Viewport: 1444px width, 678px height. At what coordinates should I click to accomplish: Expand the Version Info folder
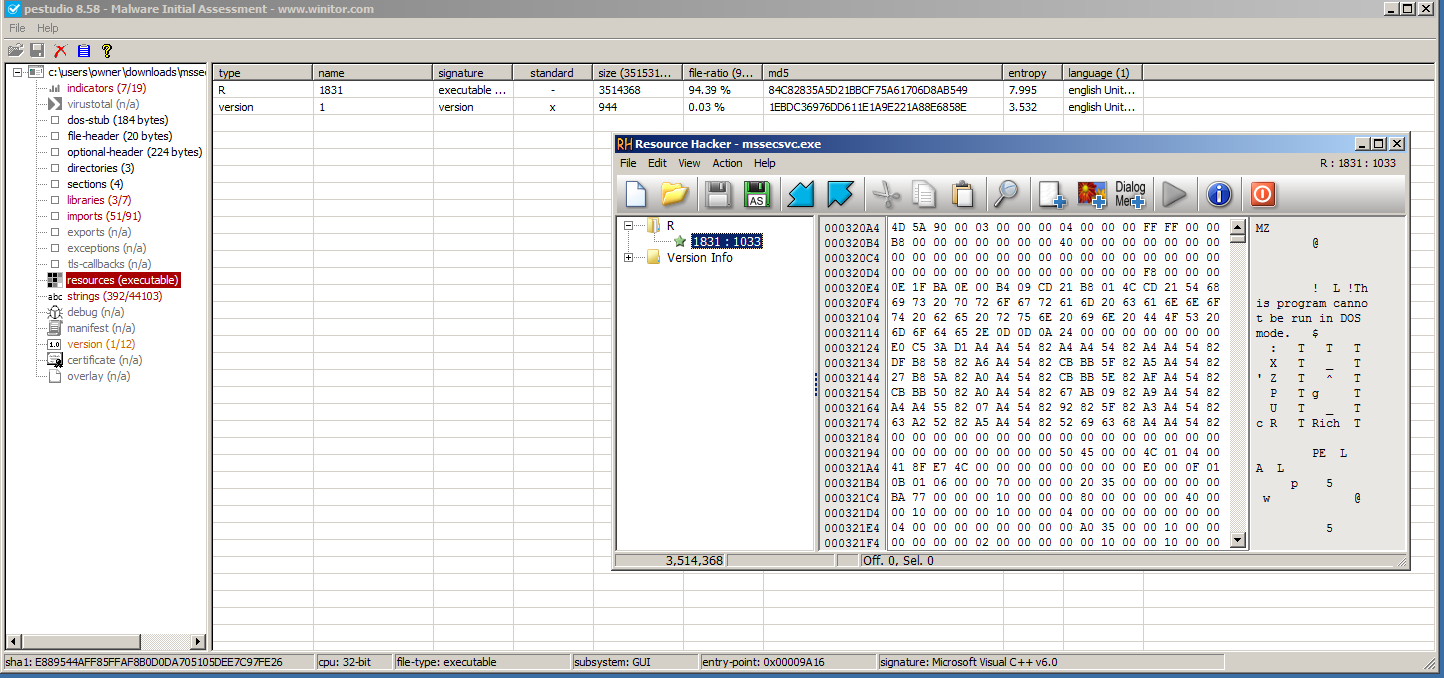click(629, 258)
